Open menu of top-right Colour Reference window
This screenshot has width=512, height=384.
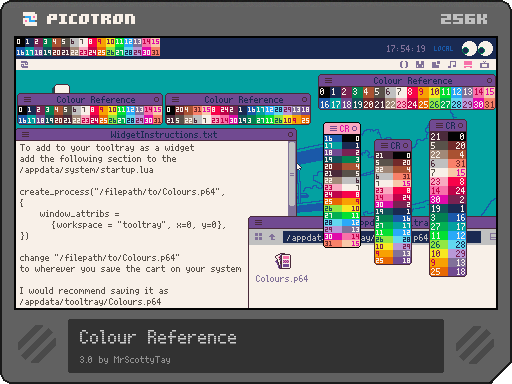tap(328, 80)
